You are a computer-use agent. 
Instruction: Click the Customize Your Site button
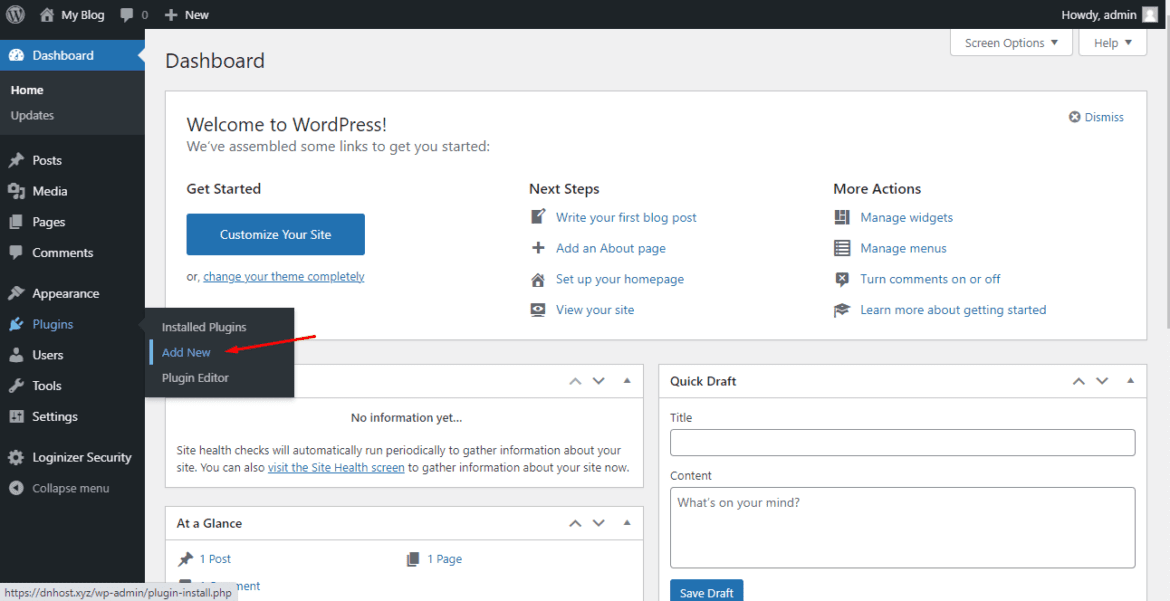pos(275,234)
